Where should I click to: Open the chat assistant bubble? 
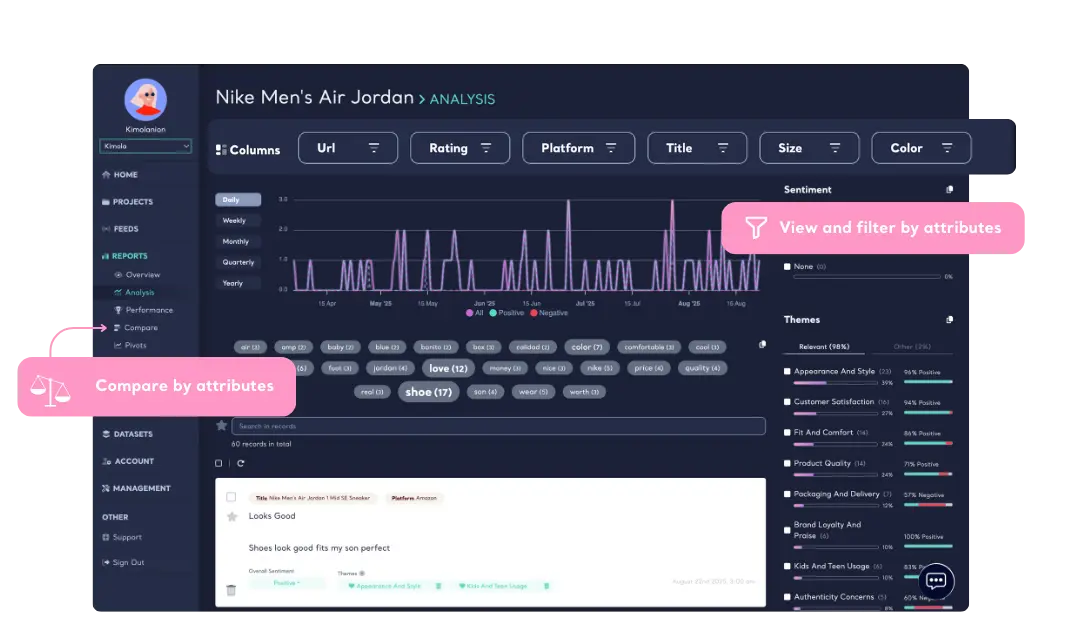pos(935,581)
